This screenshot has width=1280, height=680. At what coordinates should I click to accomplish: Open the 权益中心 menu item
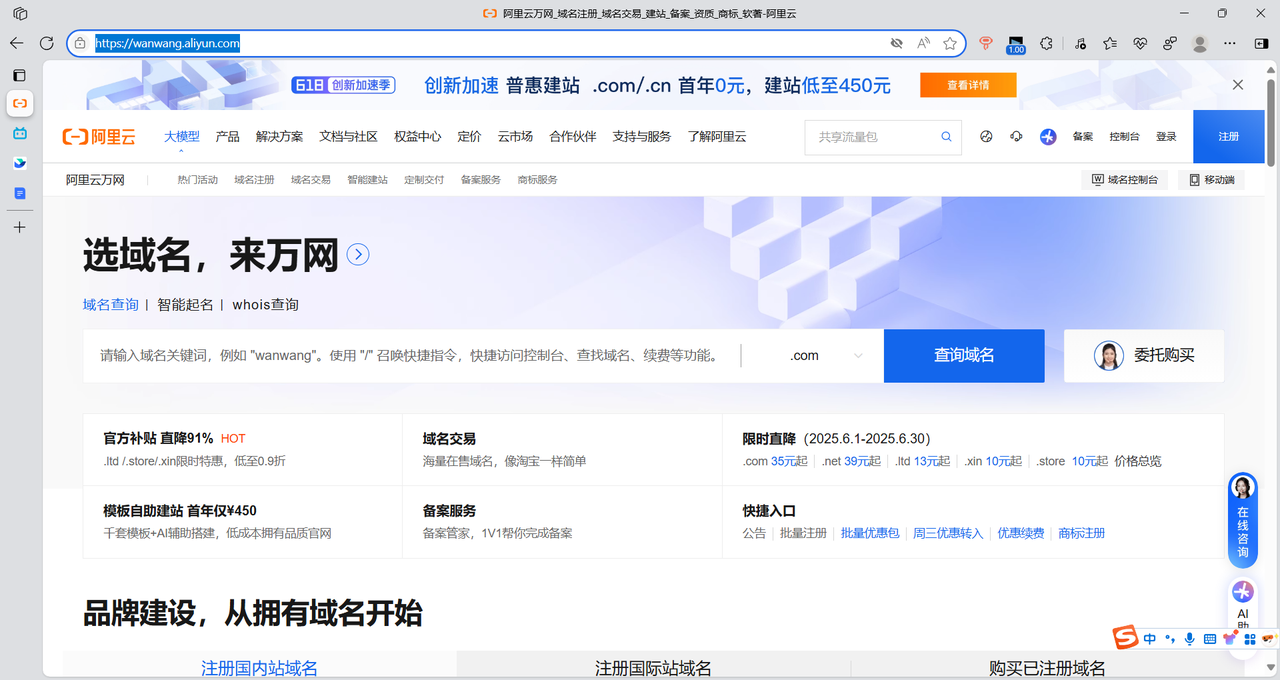pyautogui.click(x=417, y=137)
